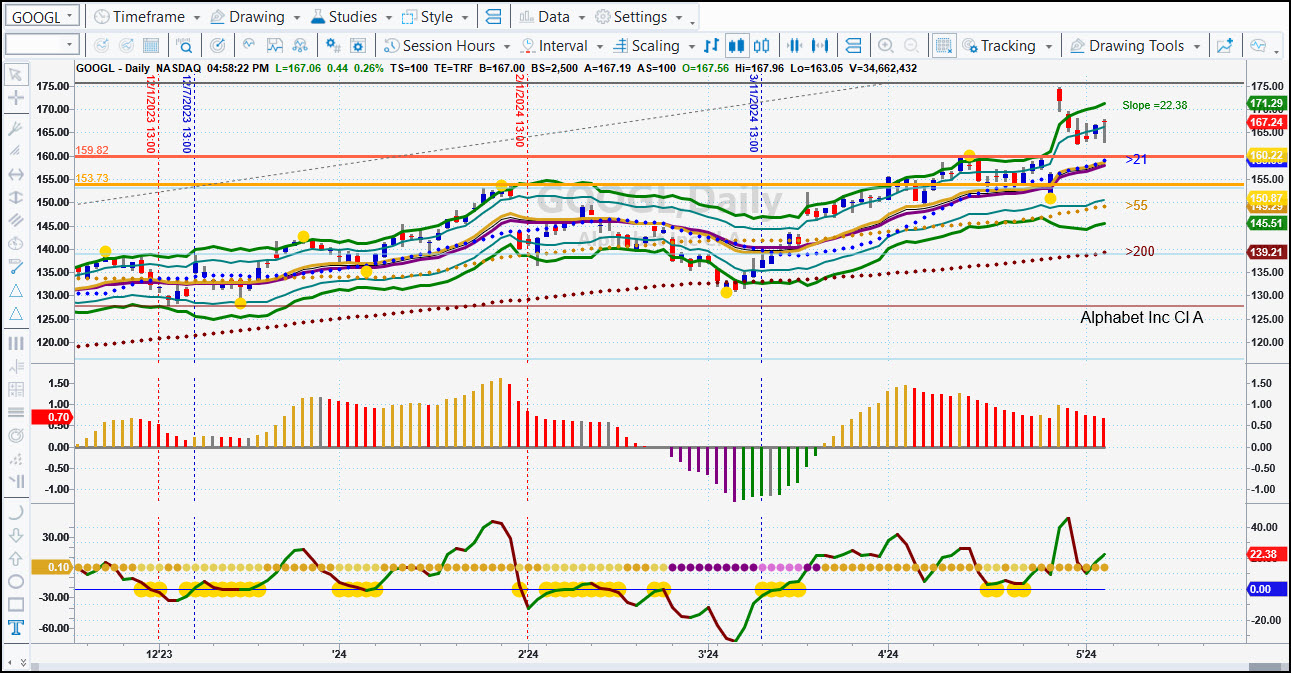Click the 12/7/2023 vertical date marker
The width and height of the screenshot is (1291, 673).
pyautogui.click(x=186, y=113)
